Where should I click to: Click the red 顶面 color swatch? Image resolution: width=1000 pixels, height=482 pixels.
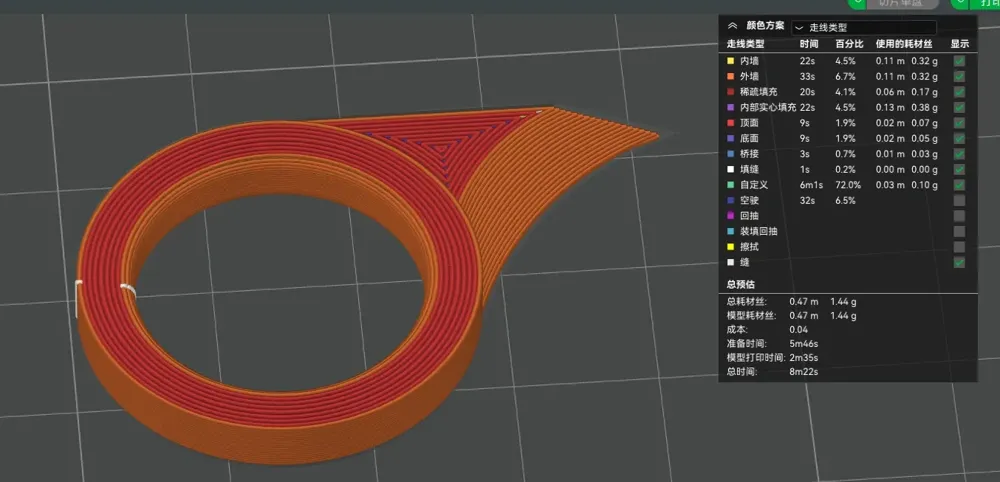point(730,123)
